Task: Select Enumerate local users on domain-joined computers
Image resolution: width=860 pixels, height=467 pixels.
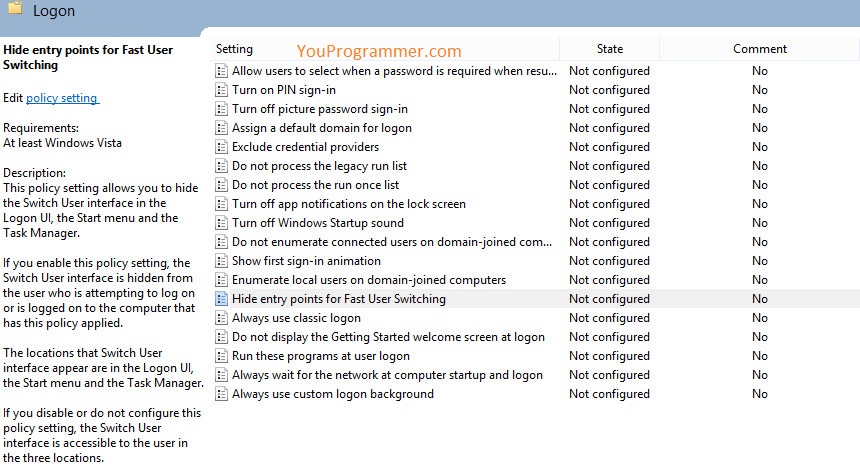Action: pos(369,280)
